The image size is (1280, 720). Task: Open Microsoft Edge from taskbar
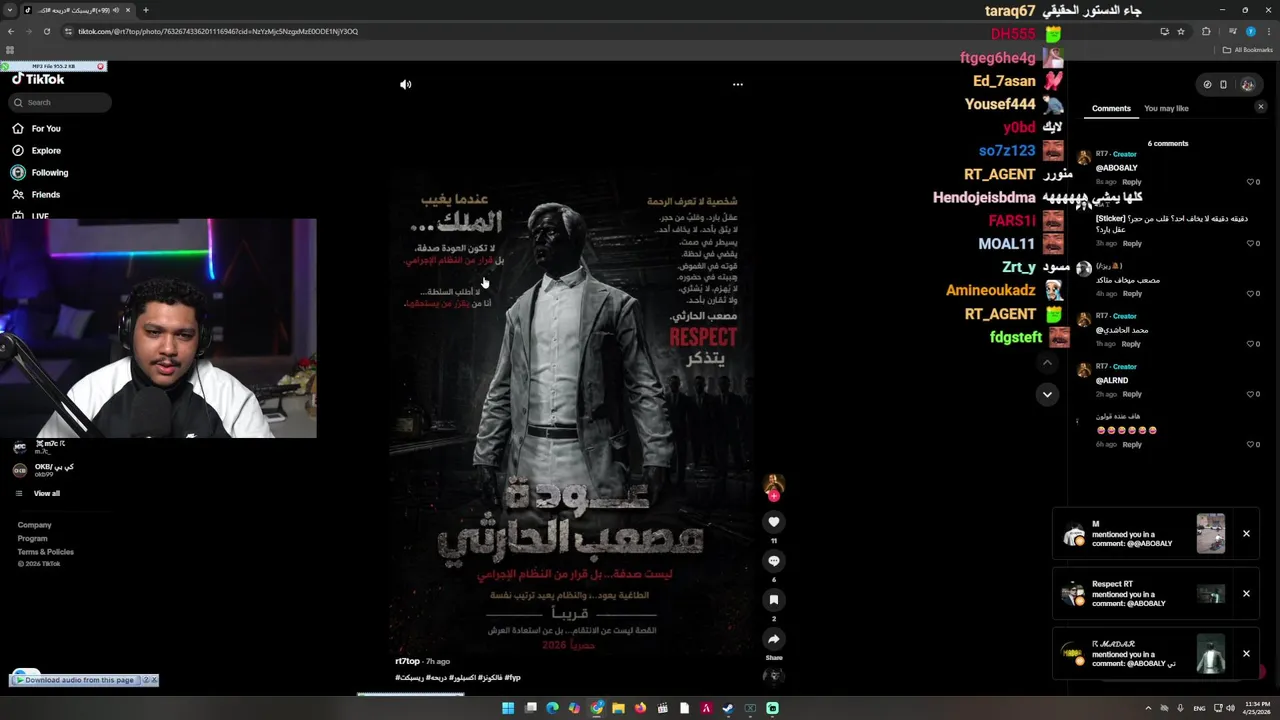(552, 708)
